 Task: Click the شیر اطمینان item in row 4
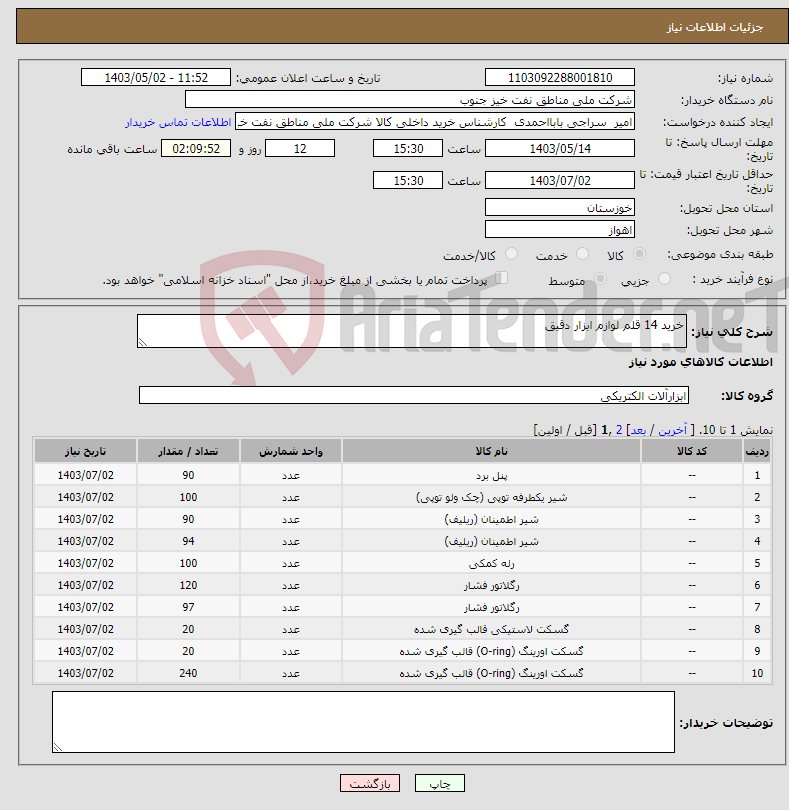click(491, 541)
